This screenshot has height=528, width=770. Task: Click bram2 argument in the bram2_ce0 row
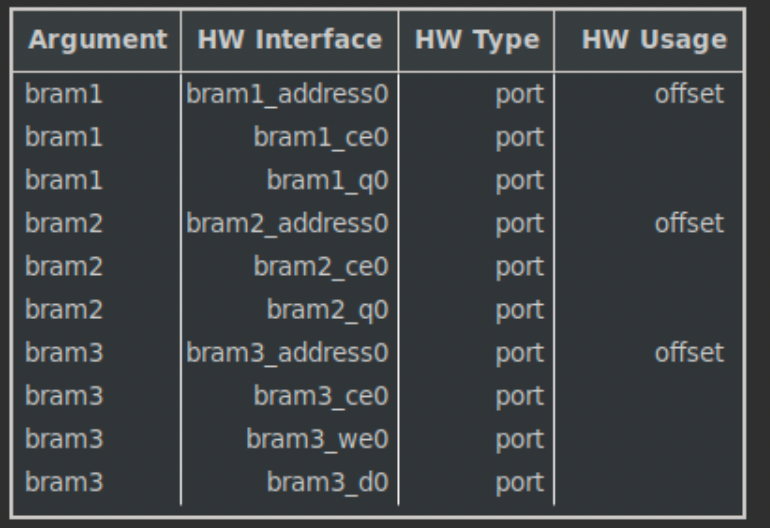(64, 267)
